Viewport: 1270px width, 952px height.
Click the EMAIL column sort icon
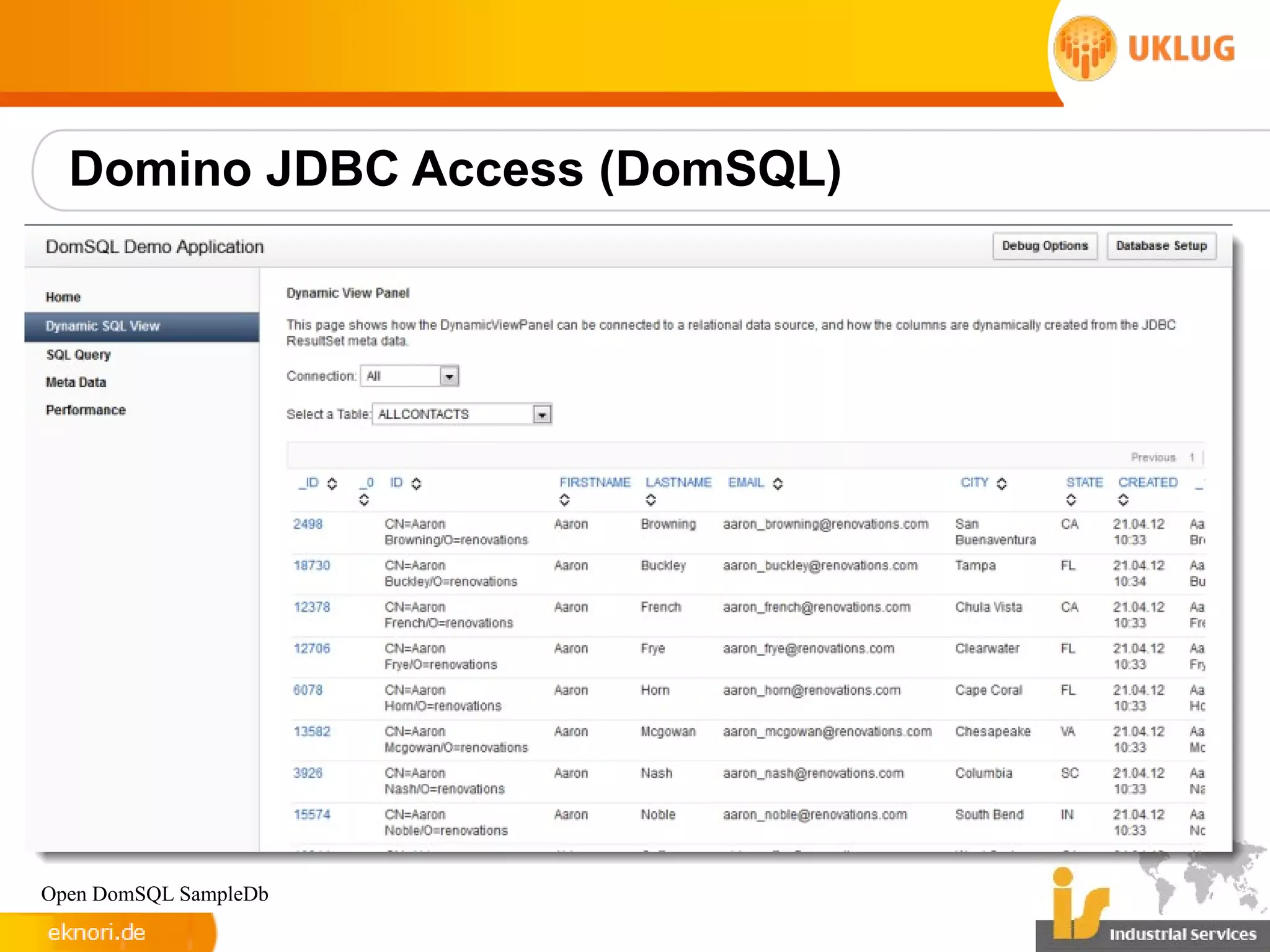point(778,483)
